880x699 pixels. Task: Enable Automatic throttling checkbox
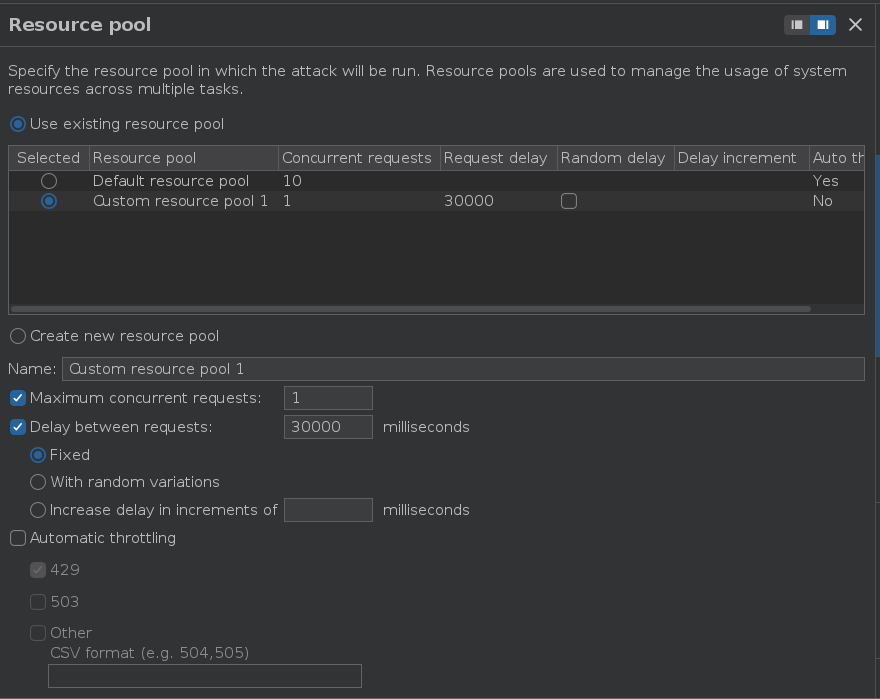click(18, 538)
